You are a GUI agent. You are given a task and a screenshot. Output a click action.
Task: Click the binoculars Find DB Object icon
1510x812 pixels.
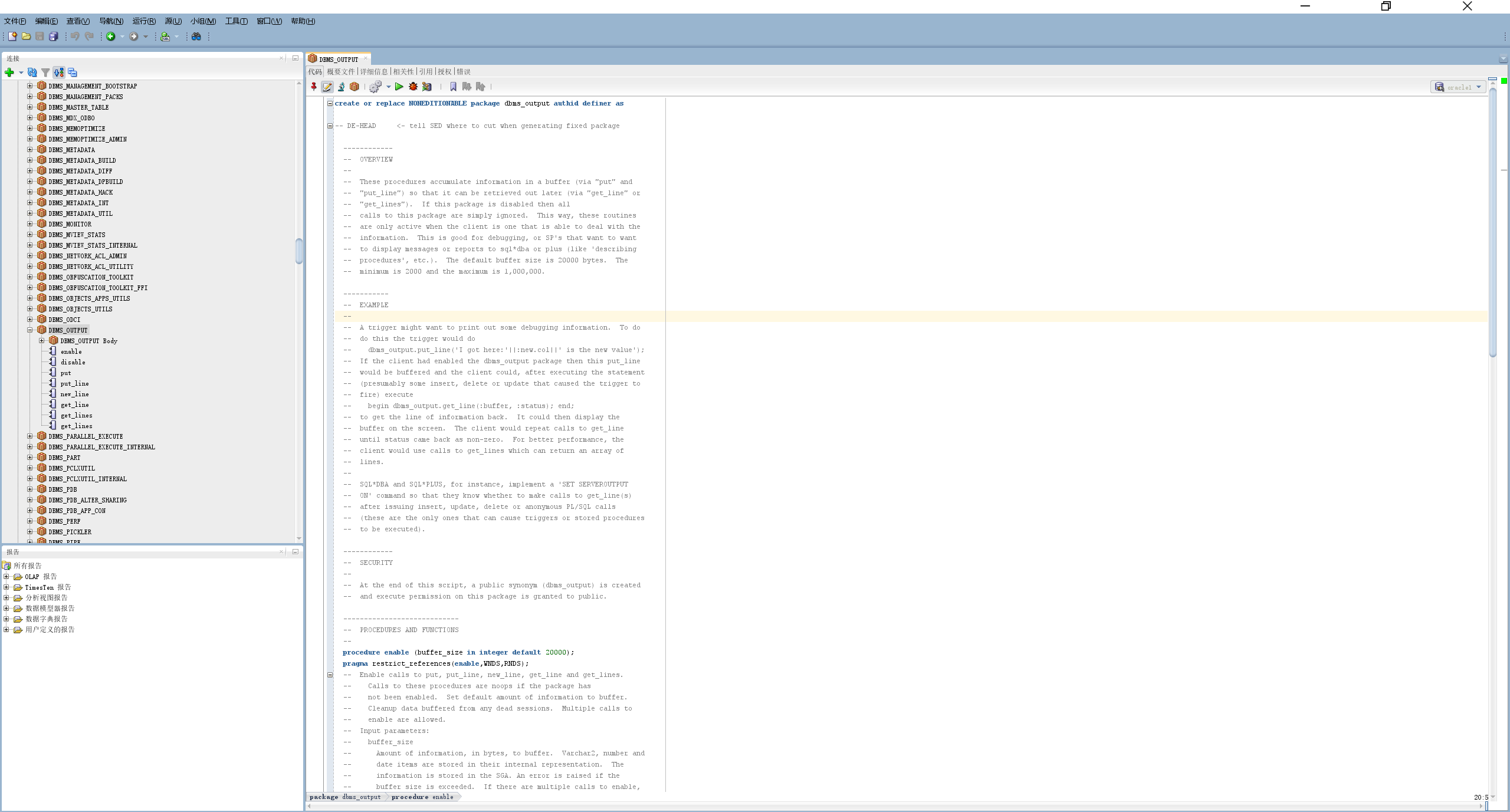click(x=196, y=37)
